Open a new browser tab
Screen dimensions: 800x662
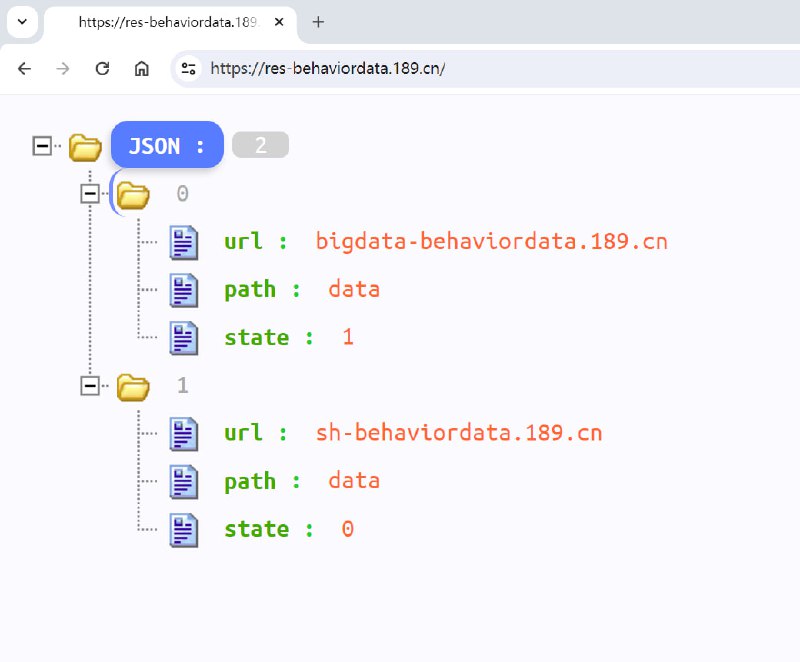pos(318,22)
